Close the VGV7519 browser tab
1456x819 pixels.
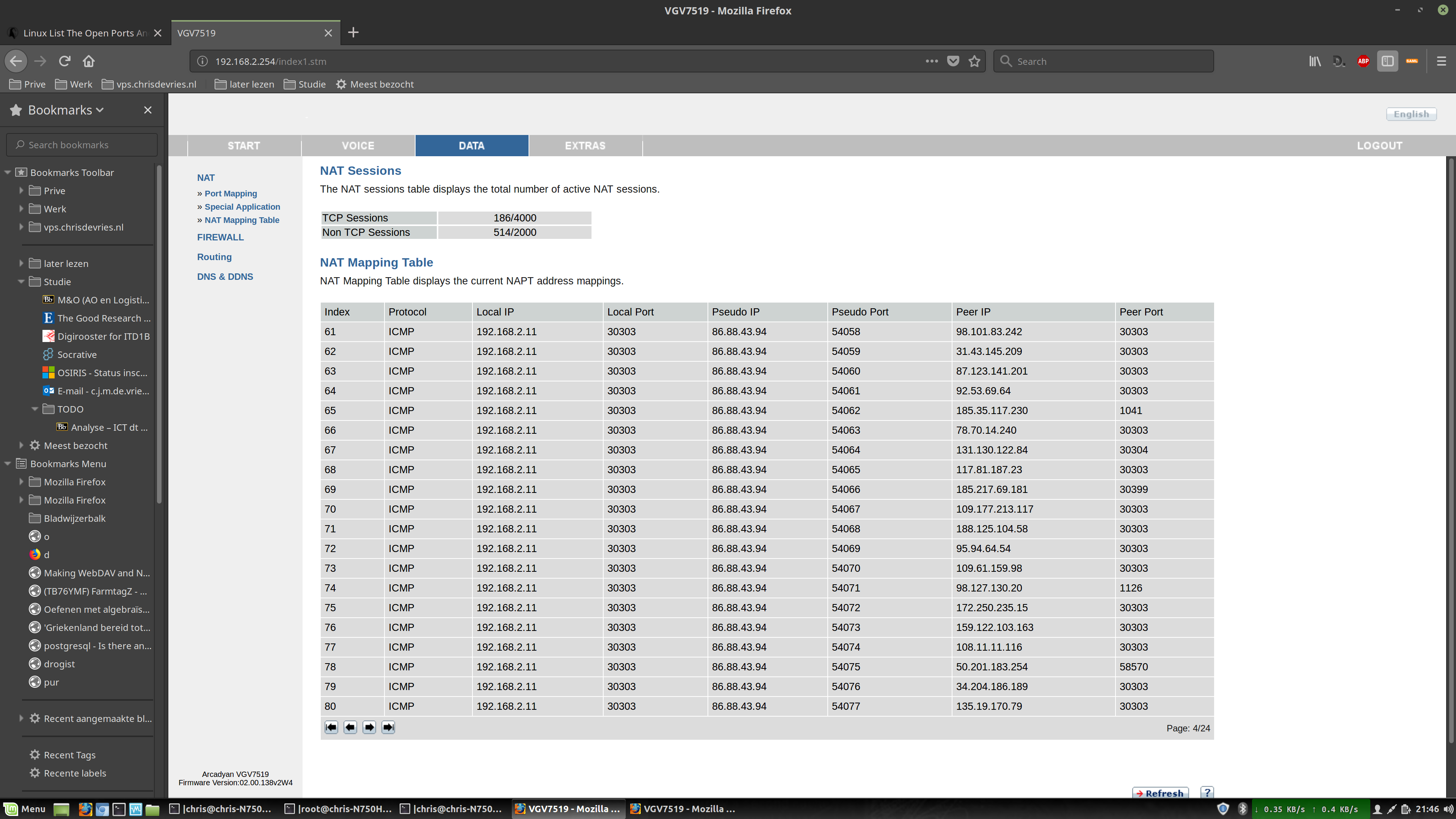(328, 33)
